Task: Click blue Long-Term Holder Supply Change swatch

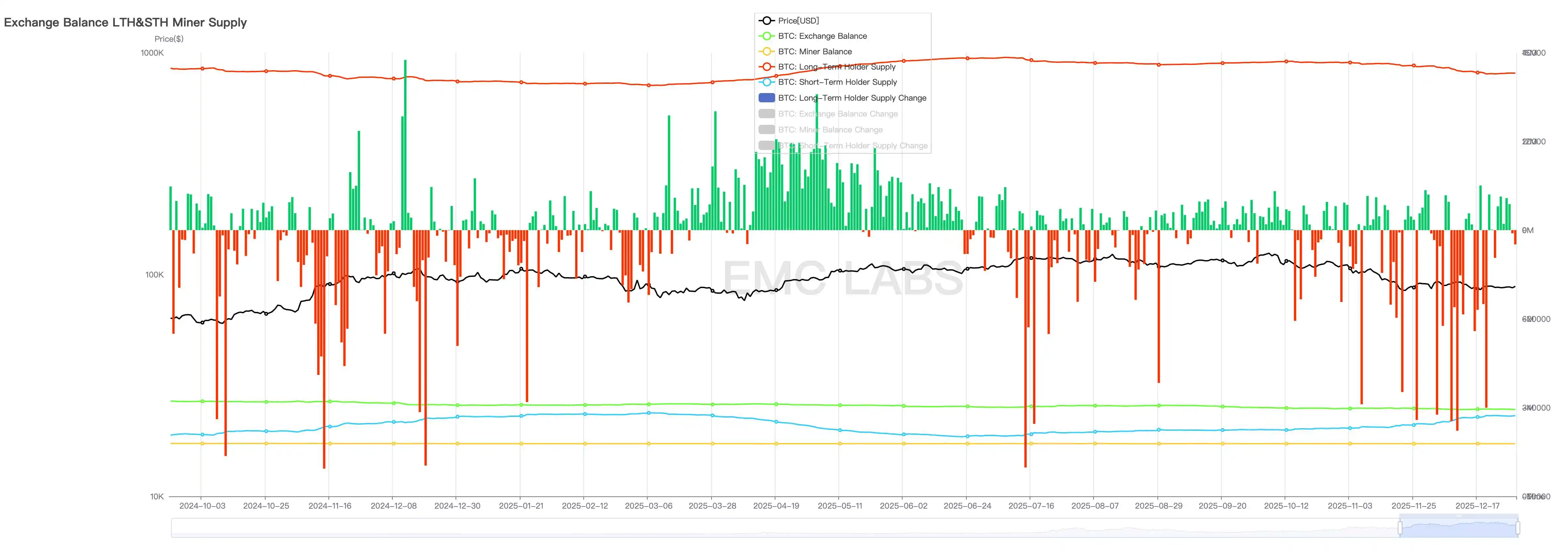Action: 766,98
